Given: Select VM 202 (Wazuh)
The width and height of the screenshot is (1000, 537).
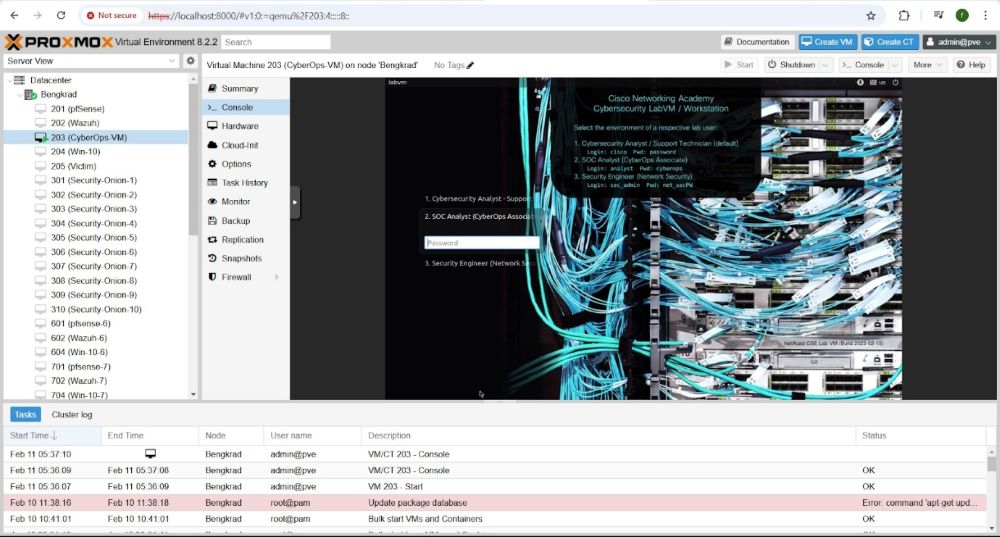Looking at the screenshot, I should [75, 123].
